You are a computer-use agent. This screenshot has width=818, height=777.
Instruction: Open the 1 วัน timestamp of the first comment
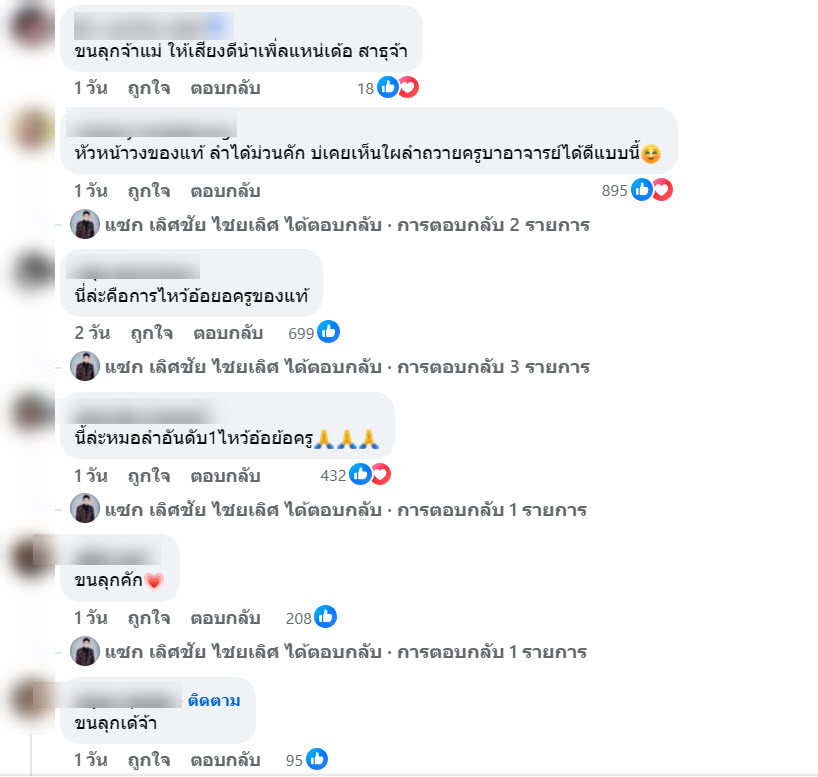[x=91, y=88]
